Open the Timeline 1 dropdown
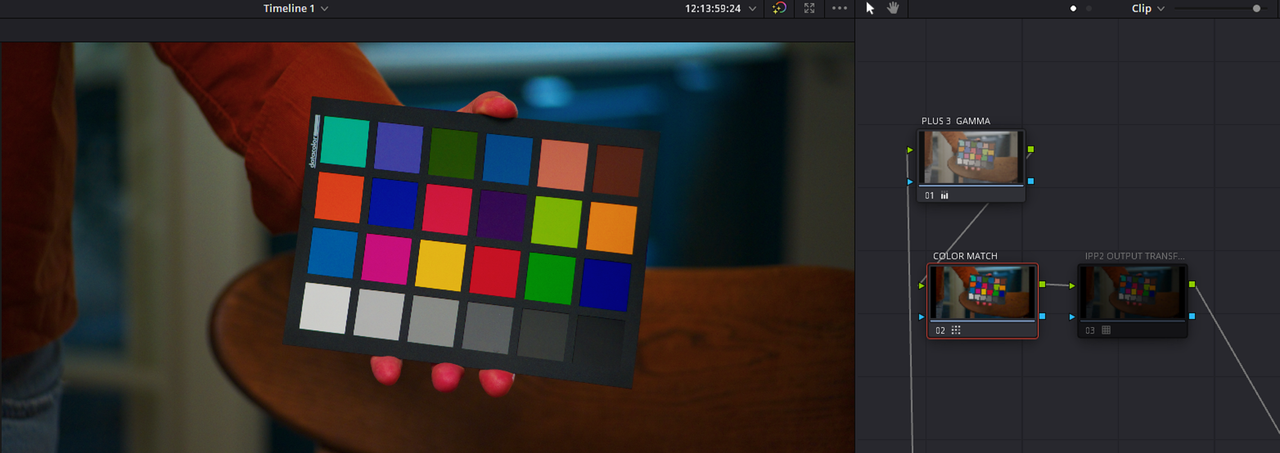The image size is (1280, 453). [x=295, y=8]
